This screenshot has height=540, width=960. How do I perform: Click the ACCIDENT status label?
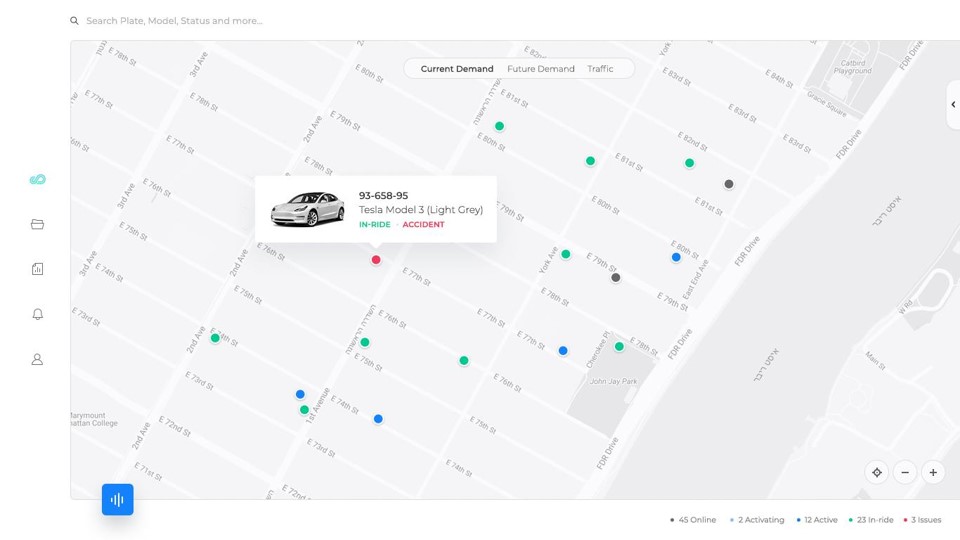pos(423,225)
